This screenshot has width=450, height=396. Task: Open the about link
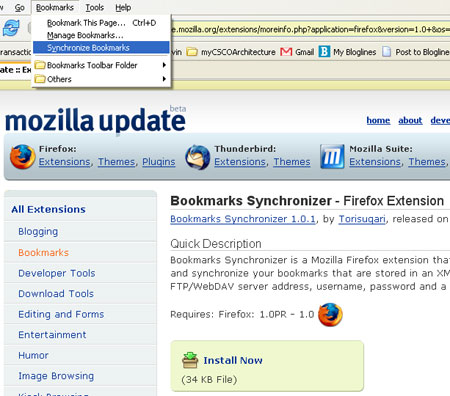[410, 120]
